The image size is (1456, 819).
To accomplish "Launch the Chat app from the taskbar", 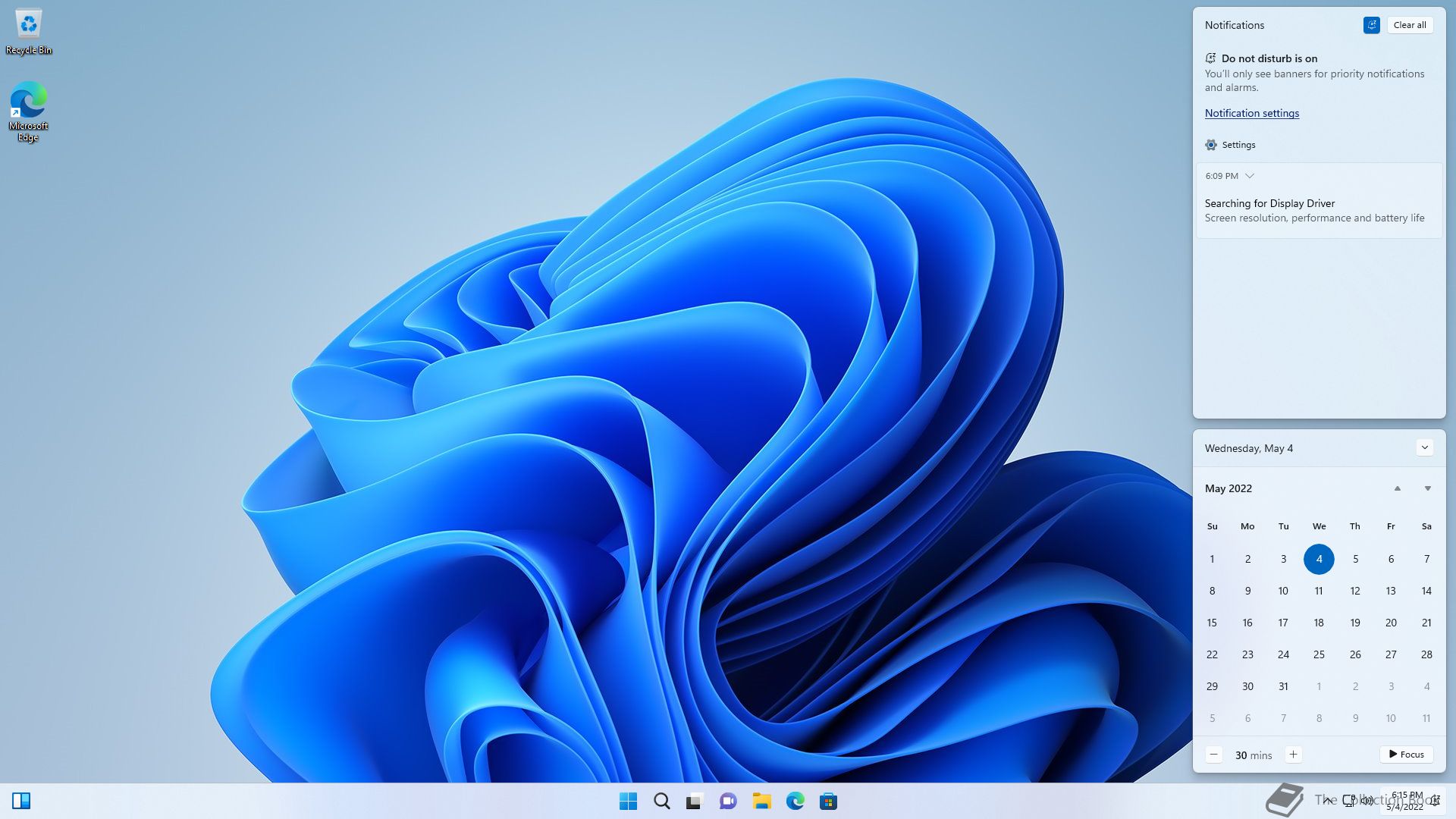I will click(728, 801).
